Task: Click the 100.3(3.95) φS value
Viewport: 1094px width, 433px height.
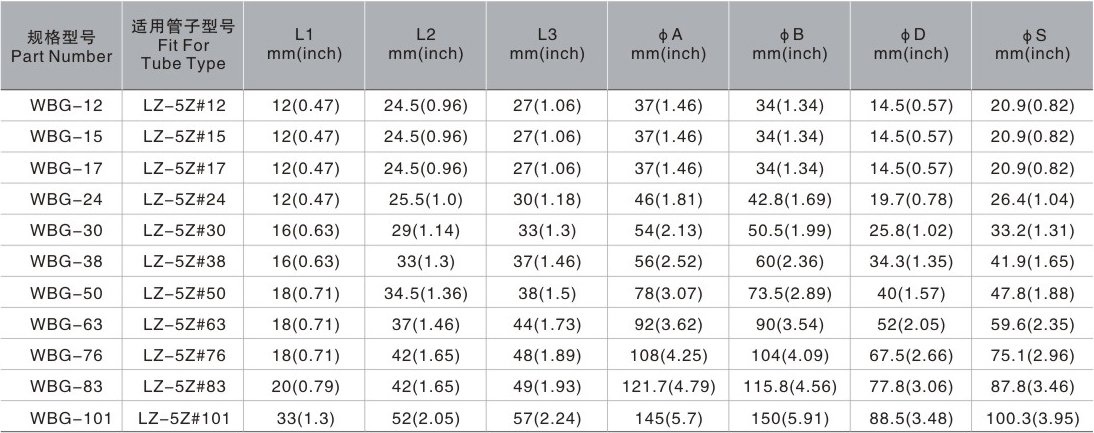Action: [x=1033, y=418]
